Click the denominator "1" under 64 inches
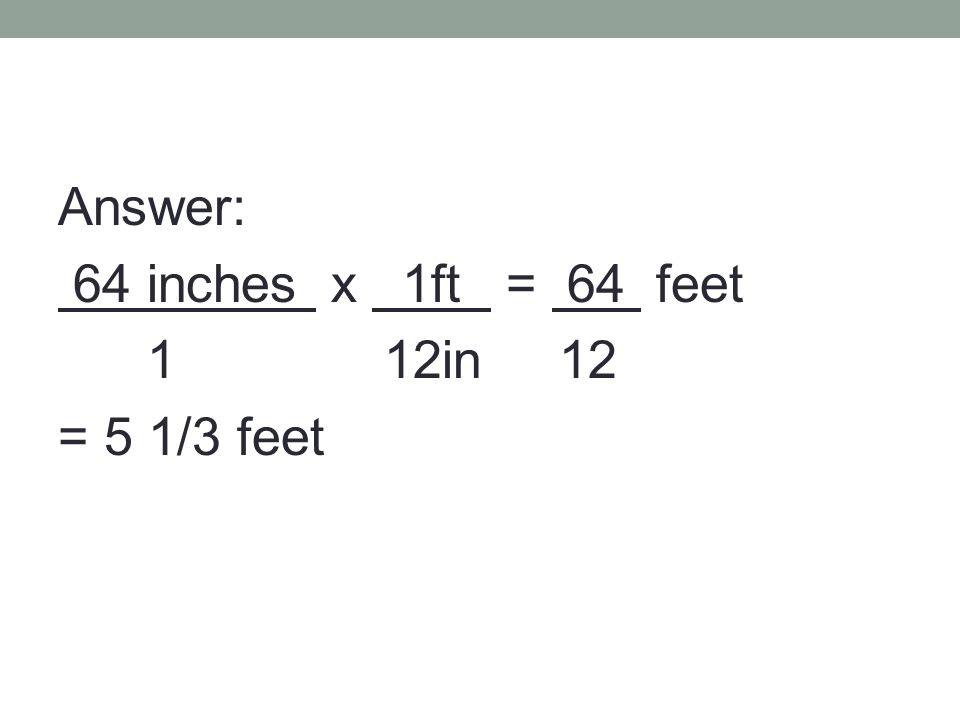 pos(160,360)
